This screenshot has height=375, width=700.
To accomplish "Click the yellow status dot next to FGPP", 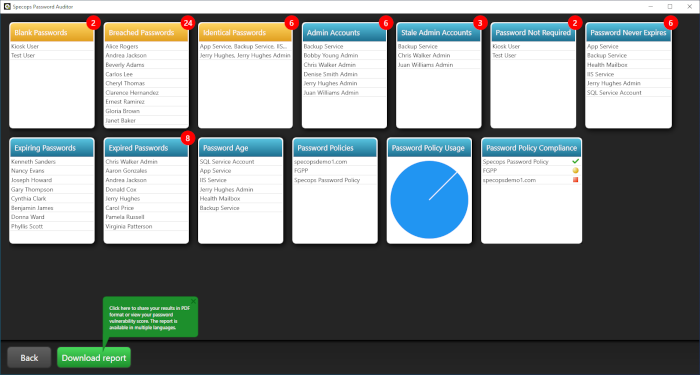I will 575,171.
